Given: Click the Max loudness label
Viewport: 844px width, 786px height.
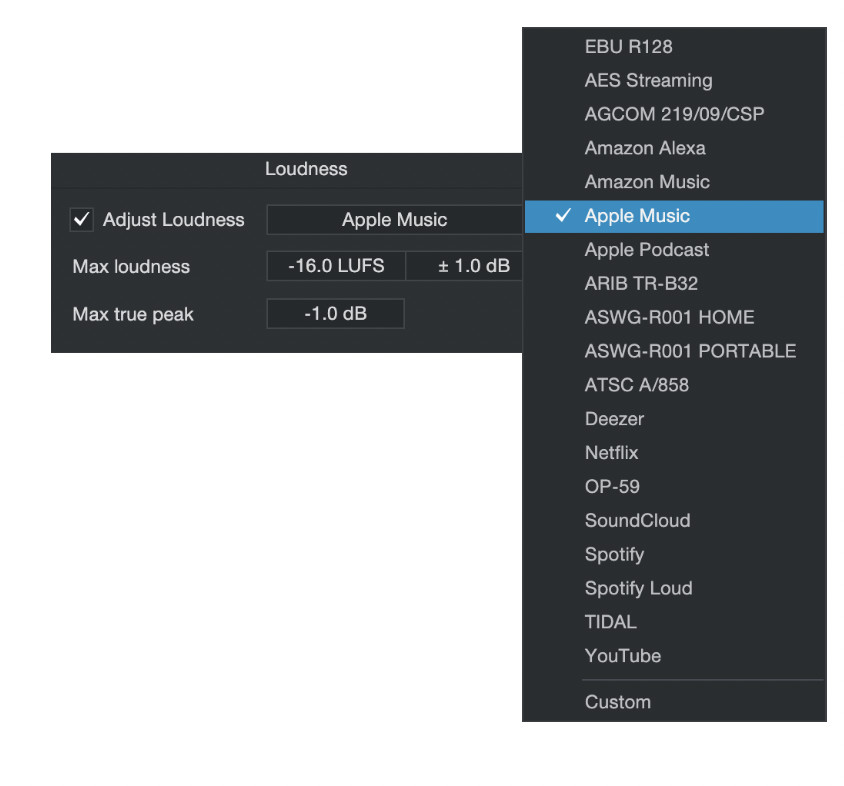Looking at the screenshot, I should [131, 267].
